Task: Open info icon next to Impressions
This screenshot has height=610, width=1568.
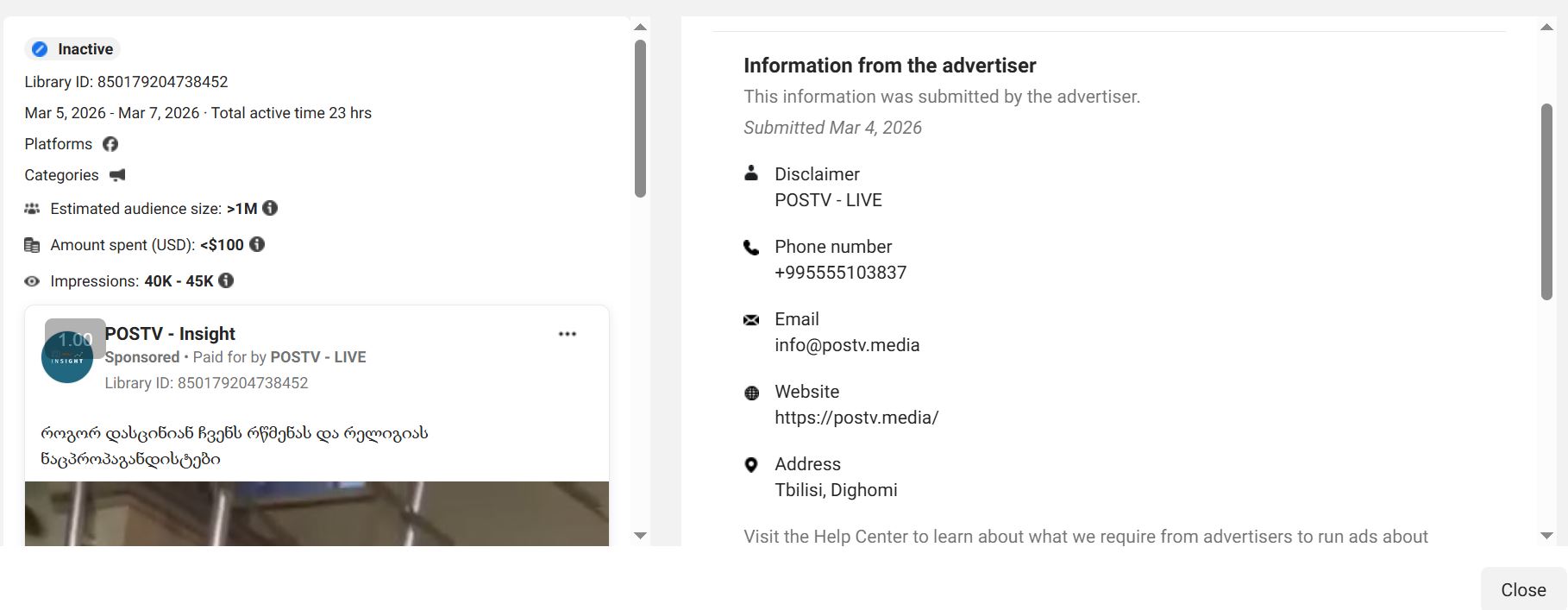Action: click(226, 280)
